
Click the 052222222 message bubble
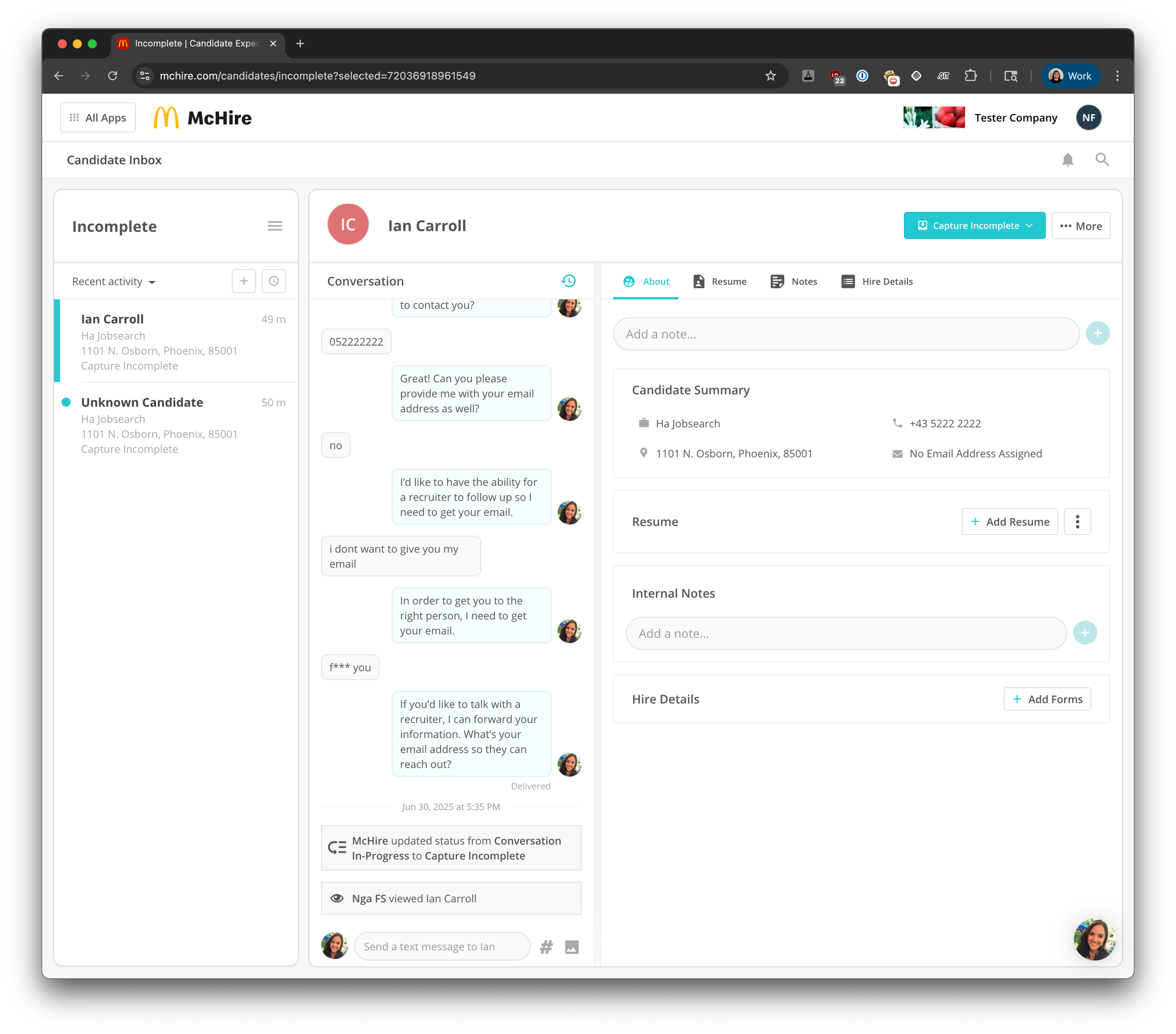pos(356,341)
